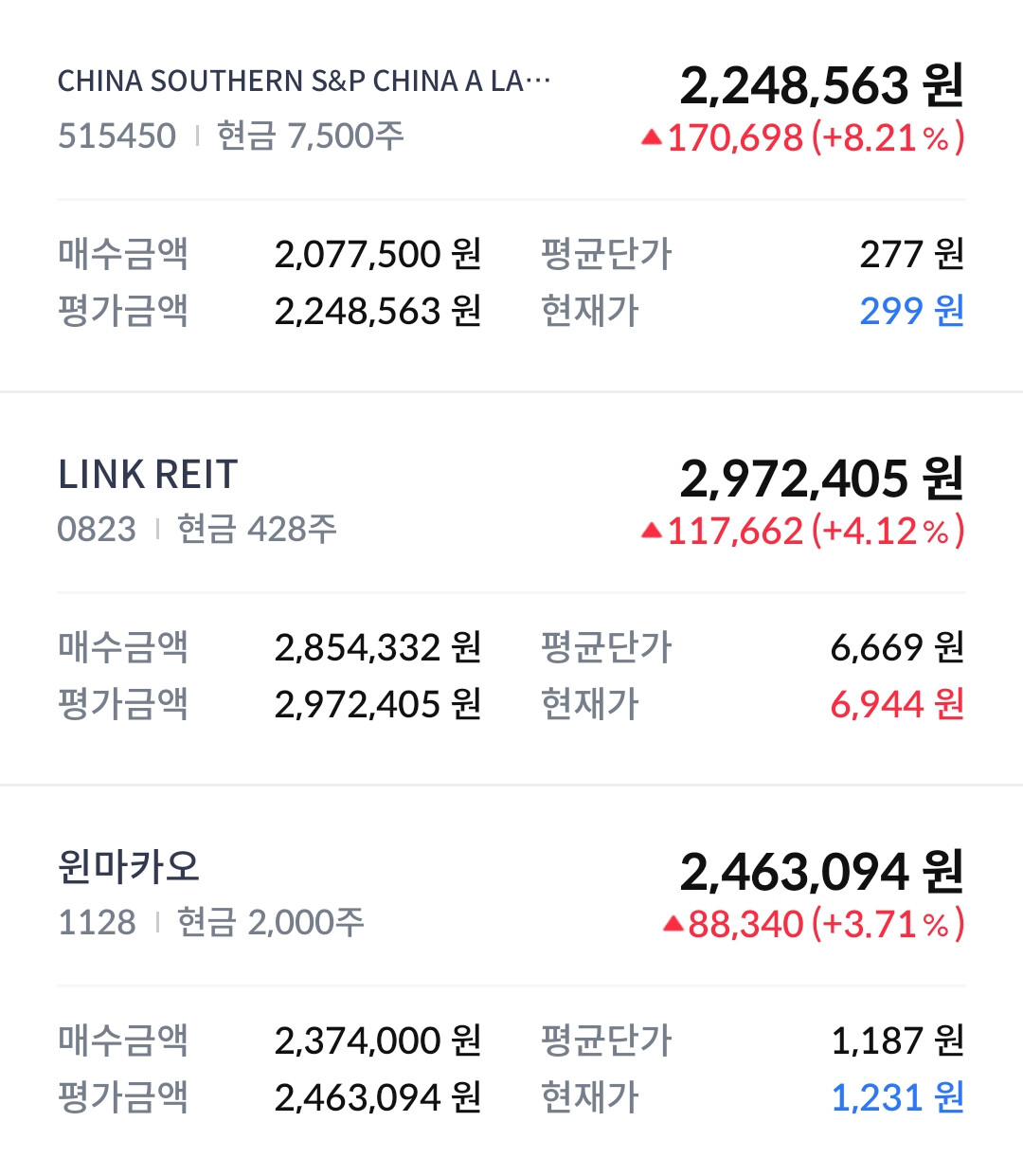
Task: Tap the 현금 428주 holdings quantity
Action: tap(257, 529)
